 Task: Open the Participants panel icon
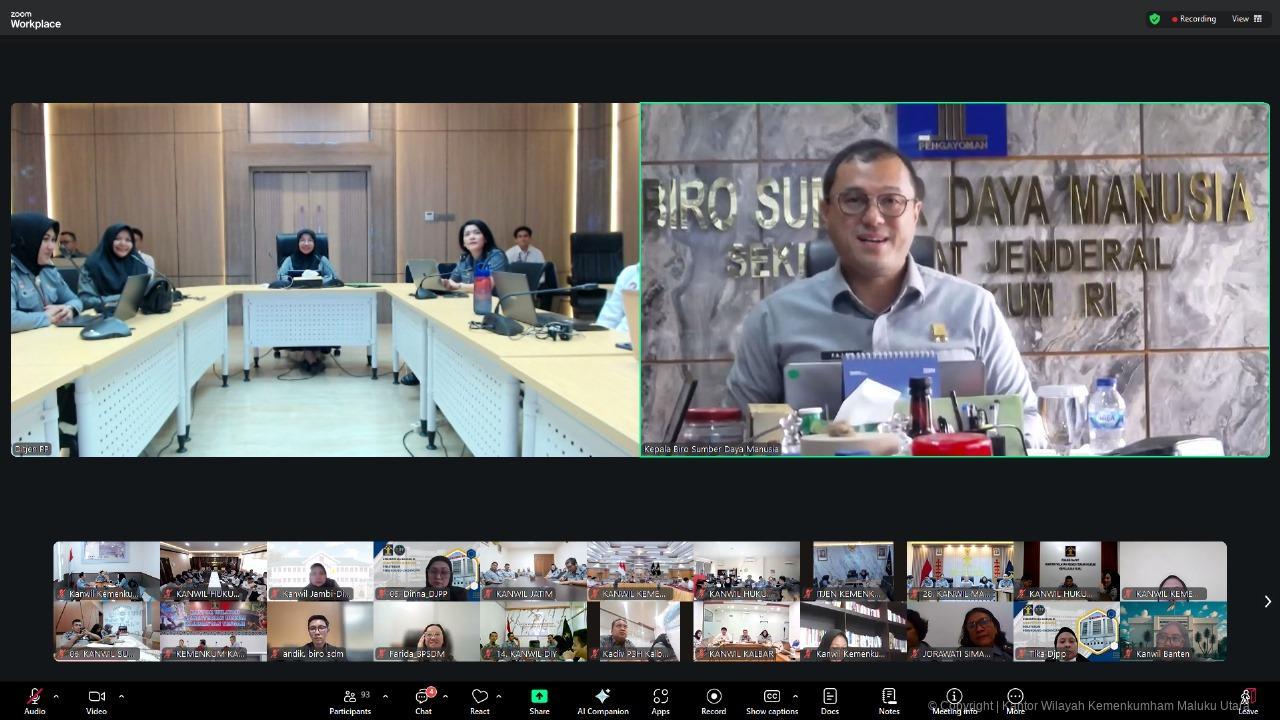point(350,697)
